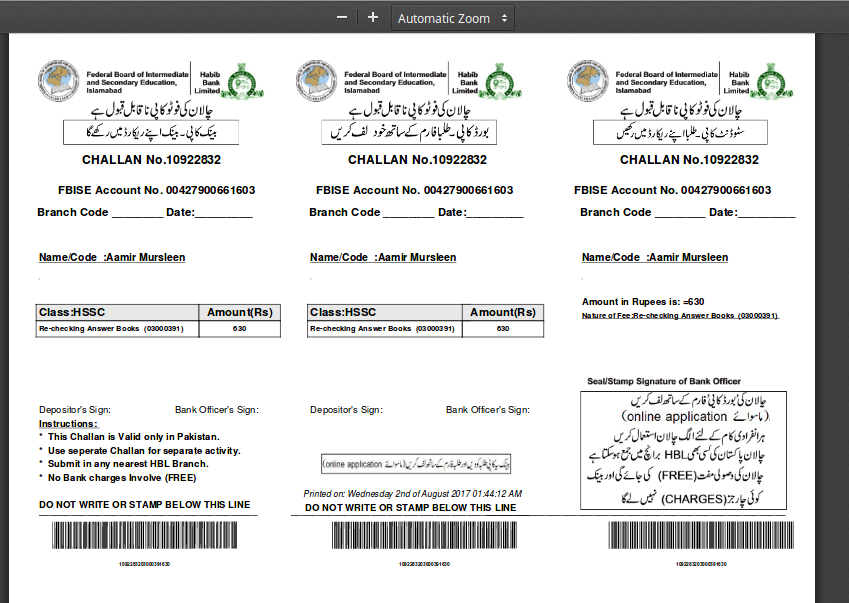Click 'DO NOT WRITE OR STAMP' in left copy
Viewport: 849px width, 603px height.
(x=145, y=504)
